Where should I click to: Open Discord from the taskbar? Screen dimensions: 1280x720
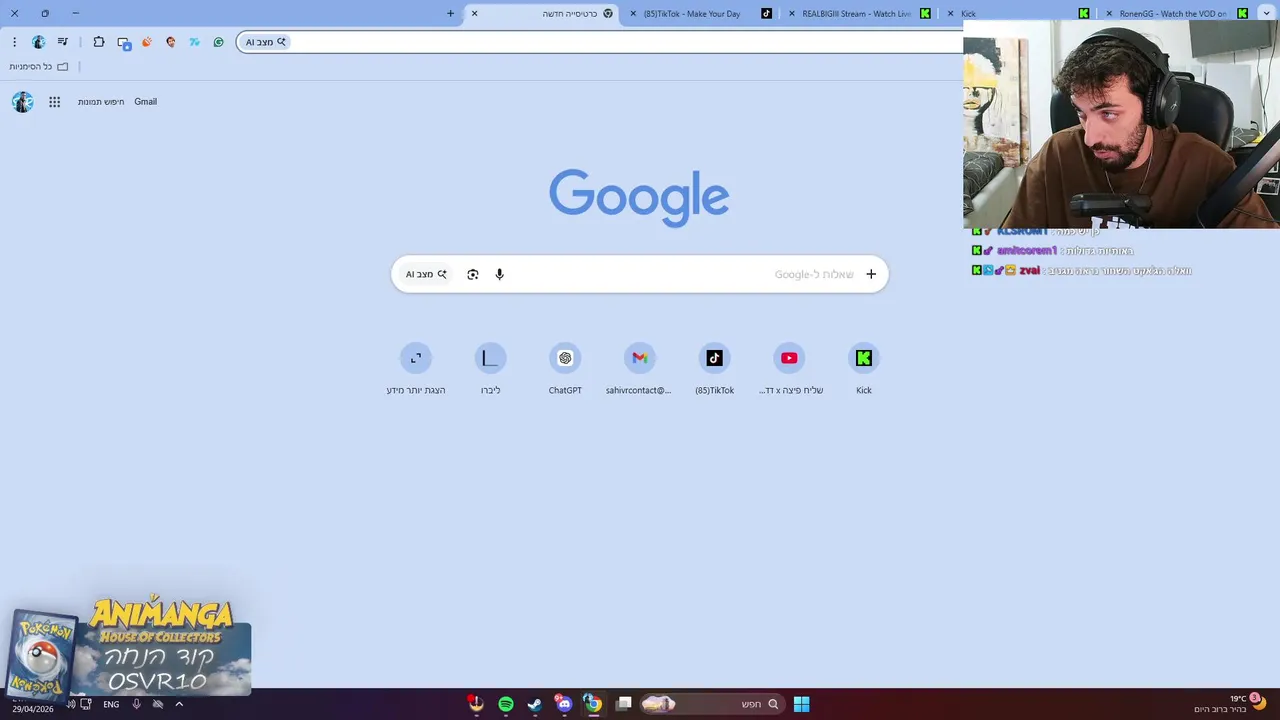(x=564, y=704)
